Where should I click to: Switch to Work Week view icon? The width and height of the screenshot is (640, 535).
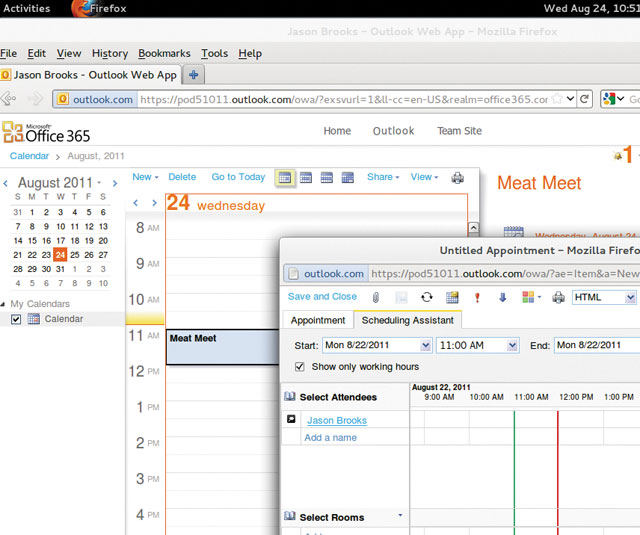(306, 178)
